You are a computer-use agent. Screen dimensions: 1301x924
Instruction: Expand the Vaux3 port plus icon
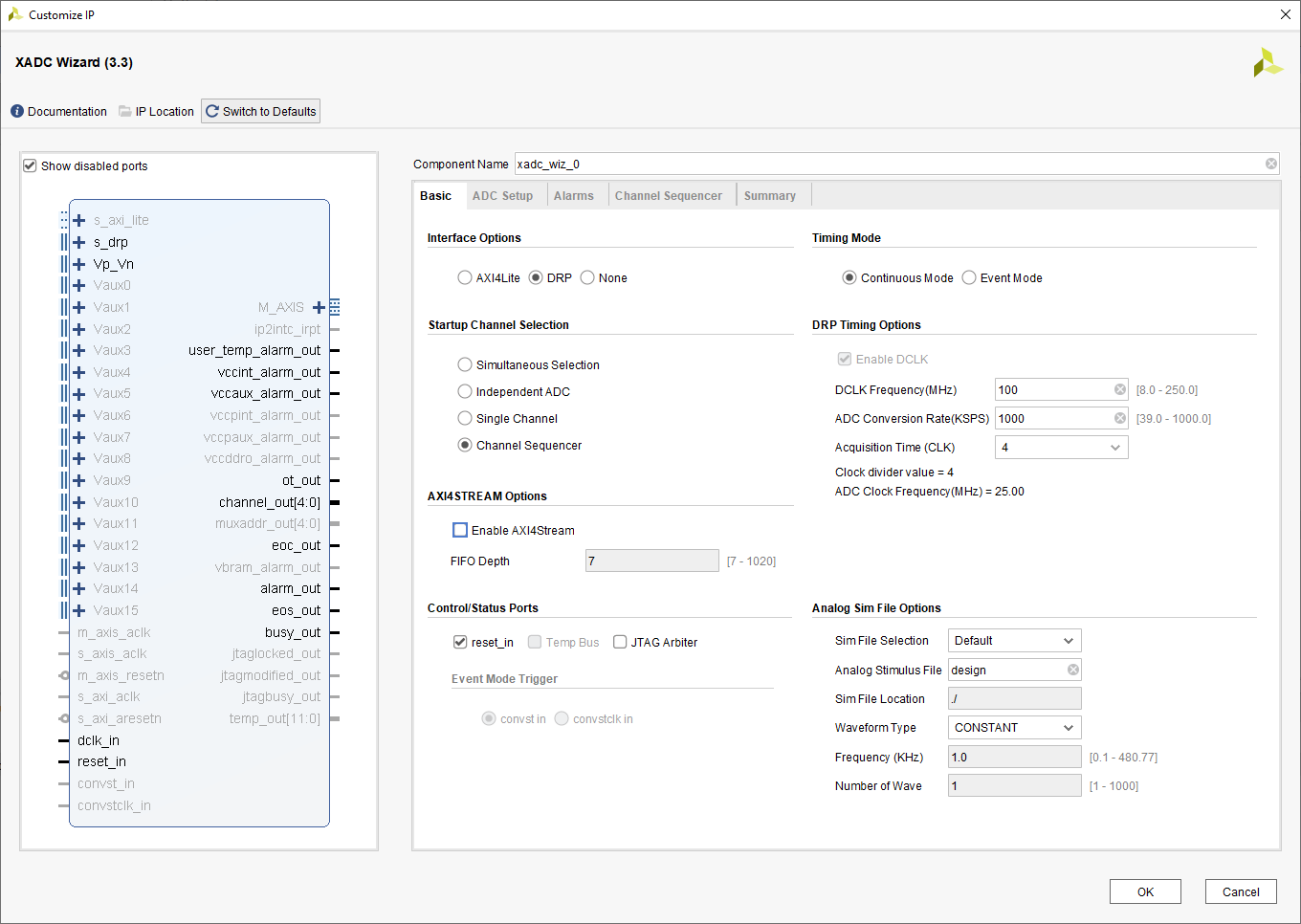(79, 350)
